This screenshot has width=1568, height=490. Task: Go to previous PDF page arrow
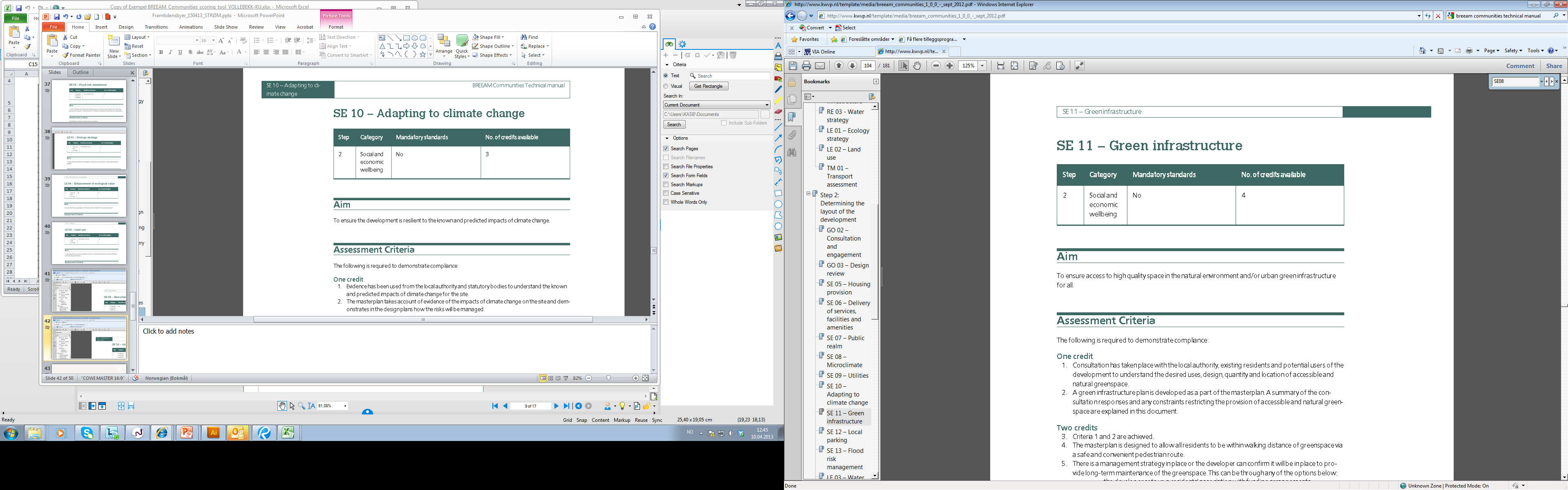point(839,66)
